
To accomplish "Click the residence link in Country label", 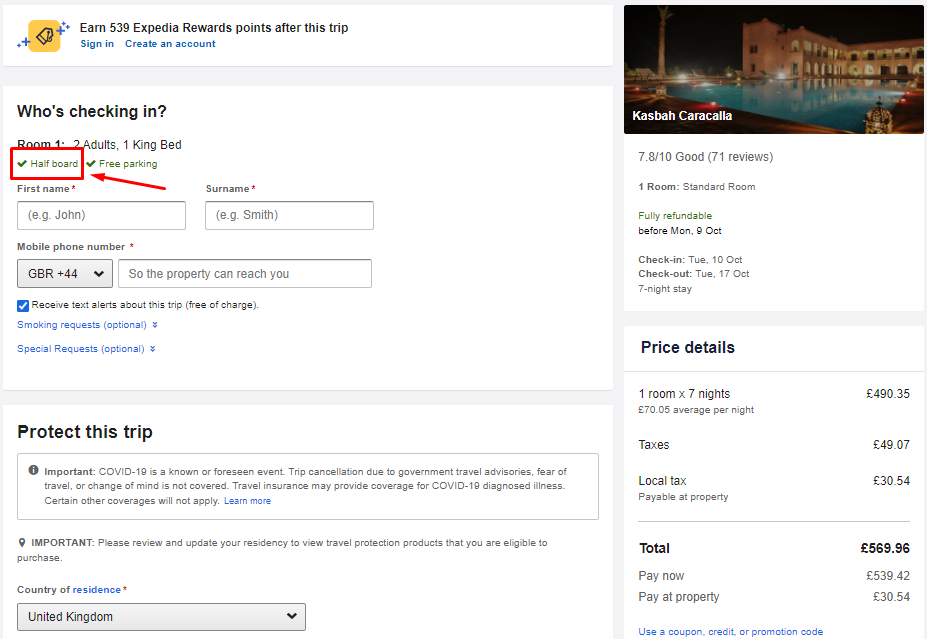I will 96,589.
